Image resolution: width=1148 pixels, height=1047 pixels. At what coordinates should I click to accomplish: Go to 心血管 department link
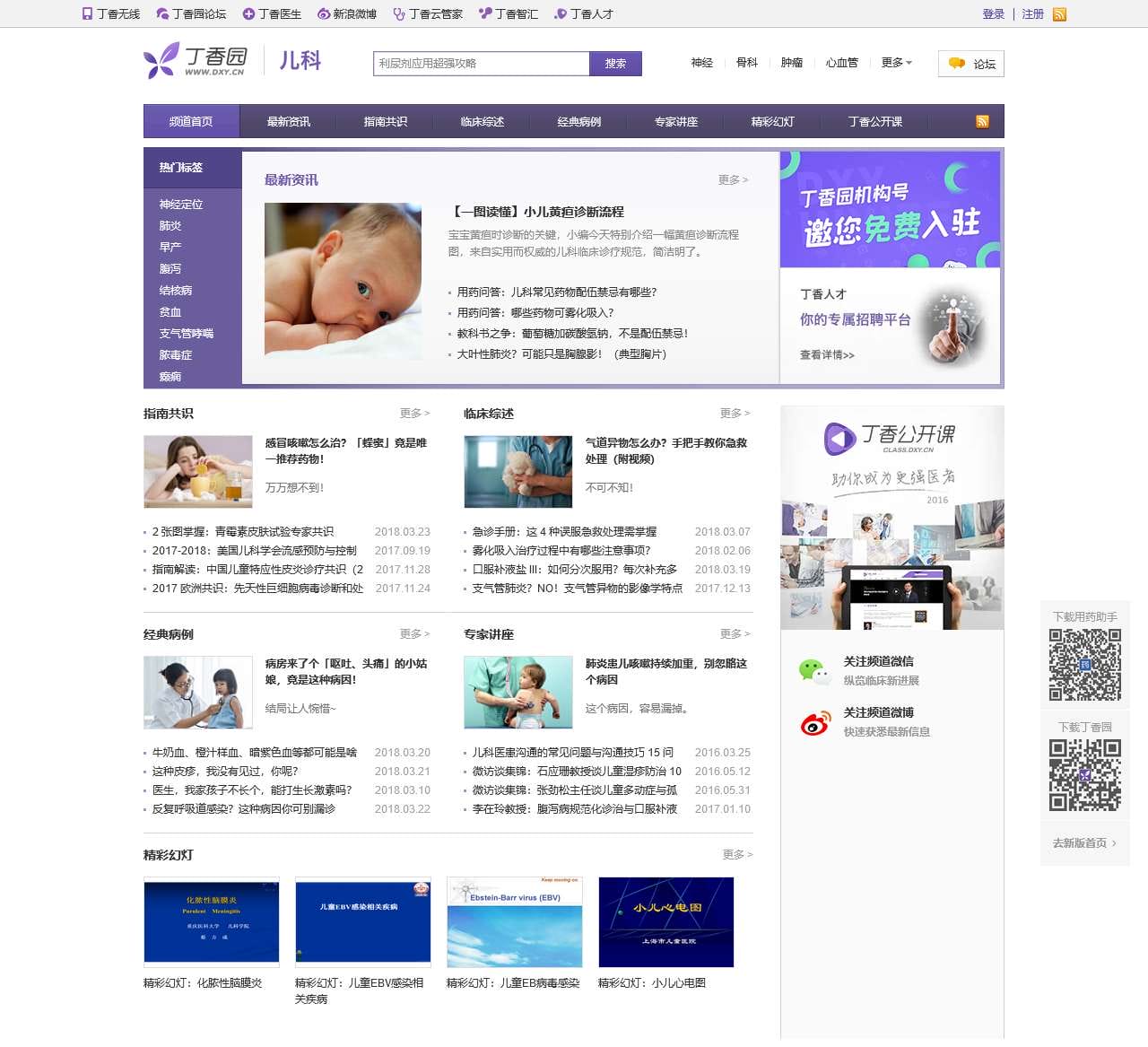click(x=841, y=63)
